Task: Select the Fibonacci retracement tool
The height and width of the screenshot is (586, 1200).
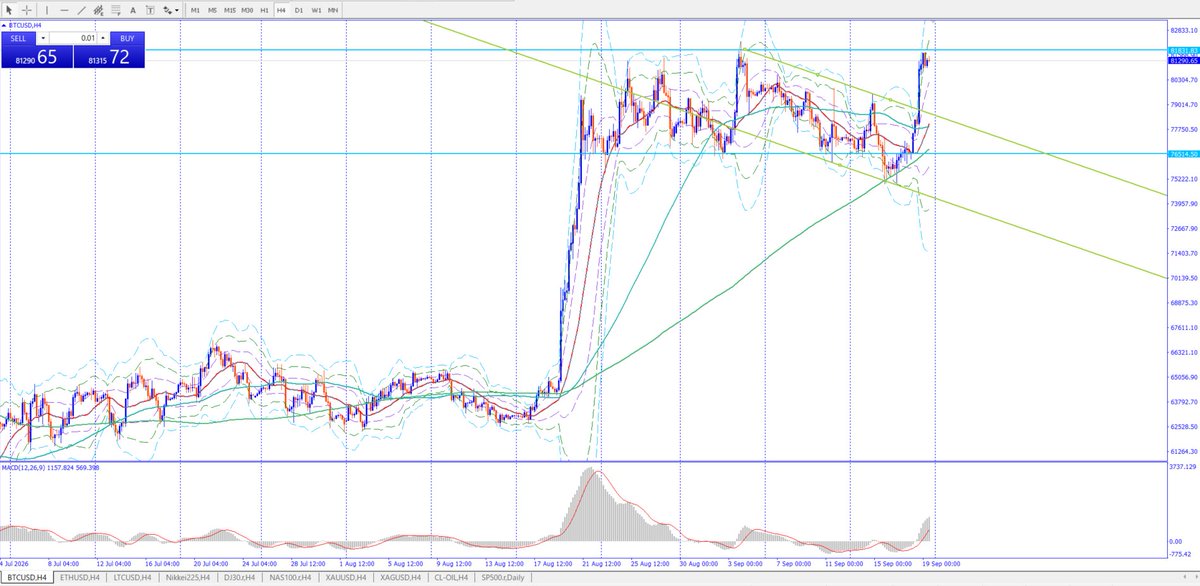Action: [116, 10]
